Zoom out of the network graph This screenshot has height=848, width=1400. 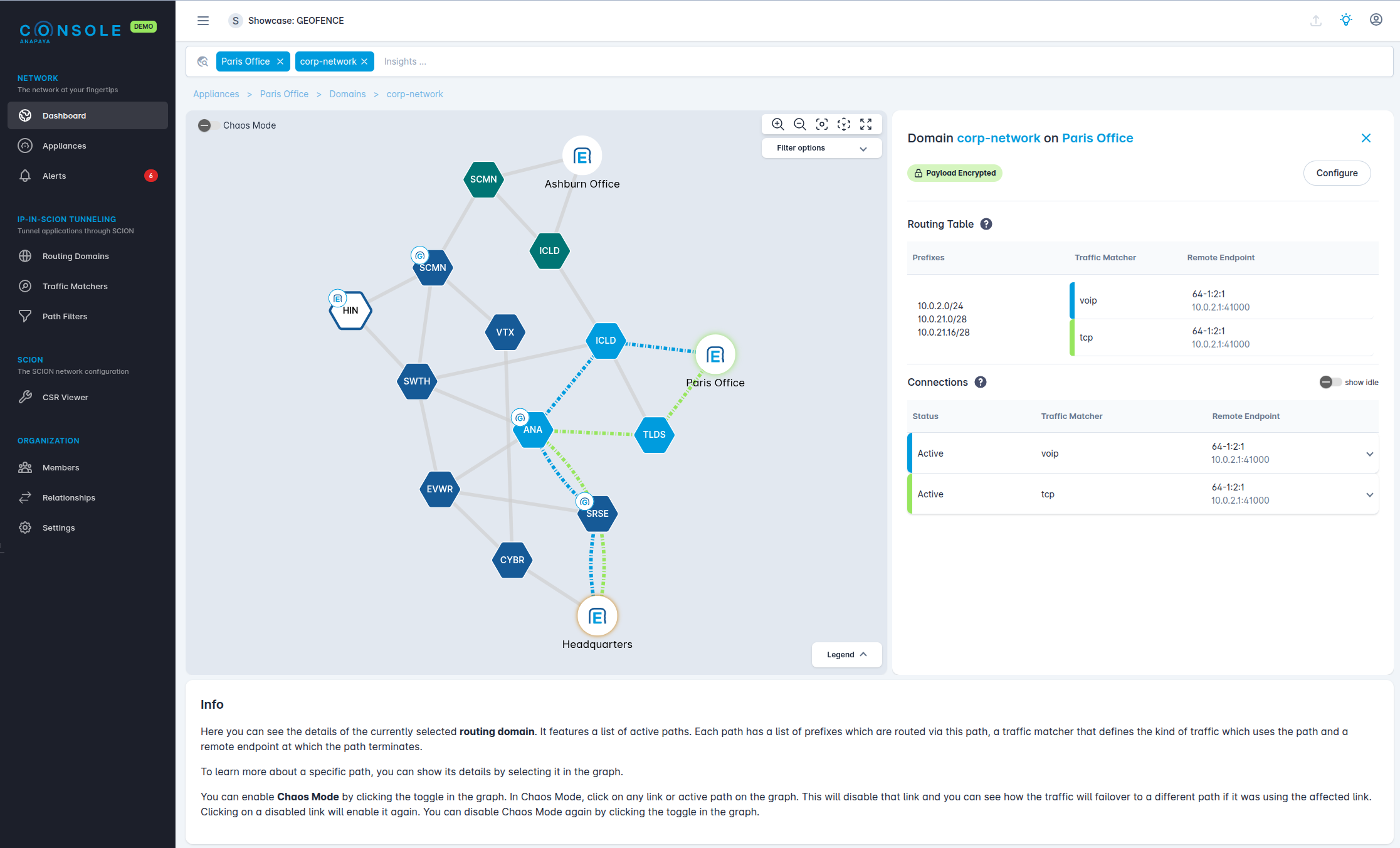coord(799,124)
